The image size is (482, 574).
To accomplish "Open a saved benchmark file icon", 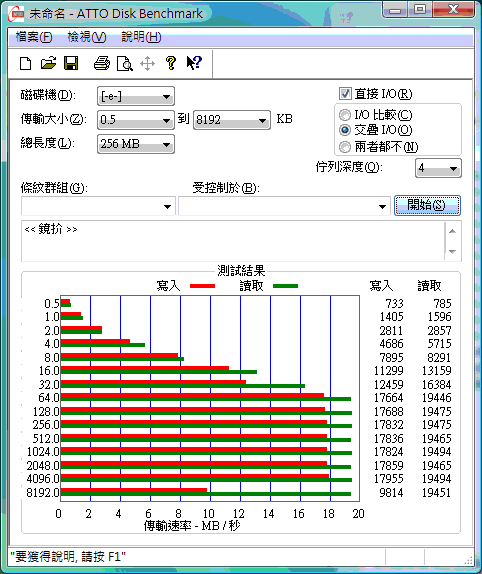I will (48, 63).
